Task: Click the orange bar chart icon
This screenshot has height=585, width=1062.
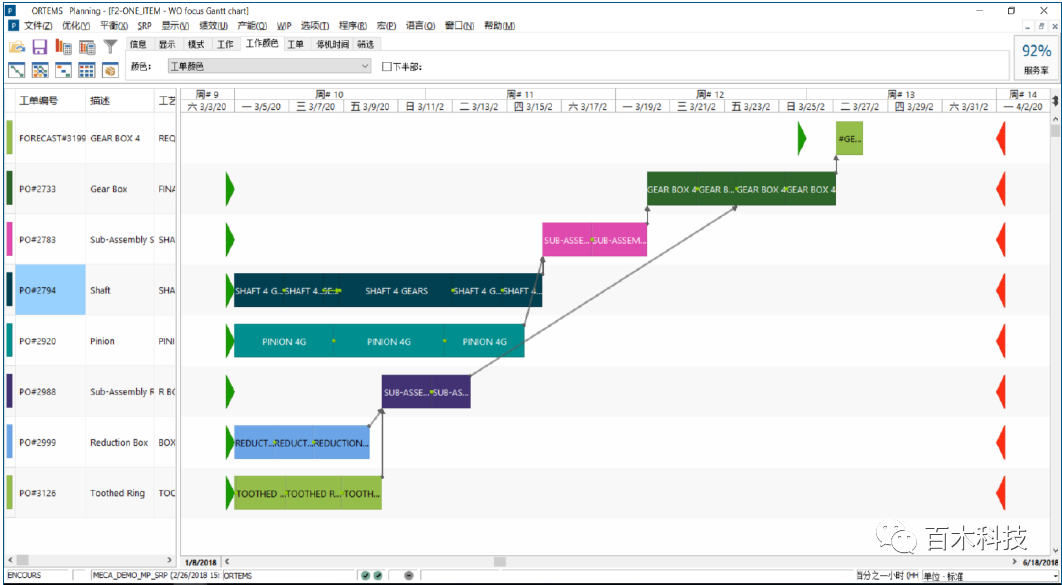Action: tap(63, 47)
